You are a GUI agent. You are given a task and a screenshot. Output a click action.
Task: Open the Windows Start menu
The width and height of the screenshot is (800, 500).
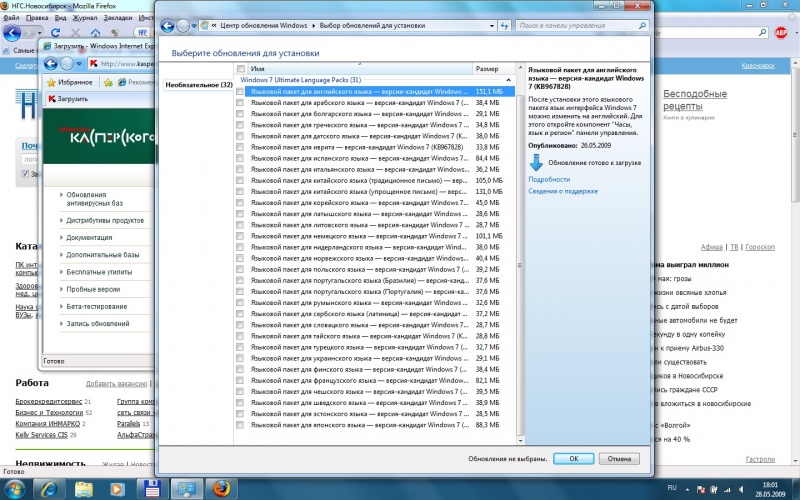14,489
